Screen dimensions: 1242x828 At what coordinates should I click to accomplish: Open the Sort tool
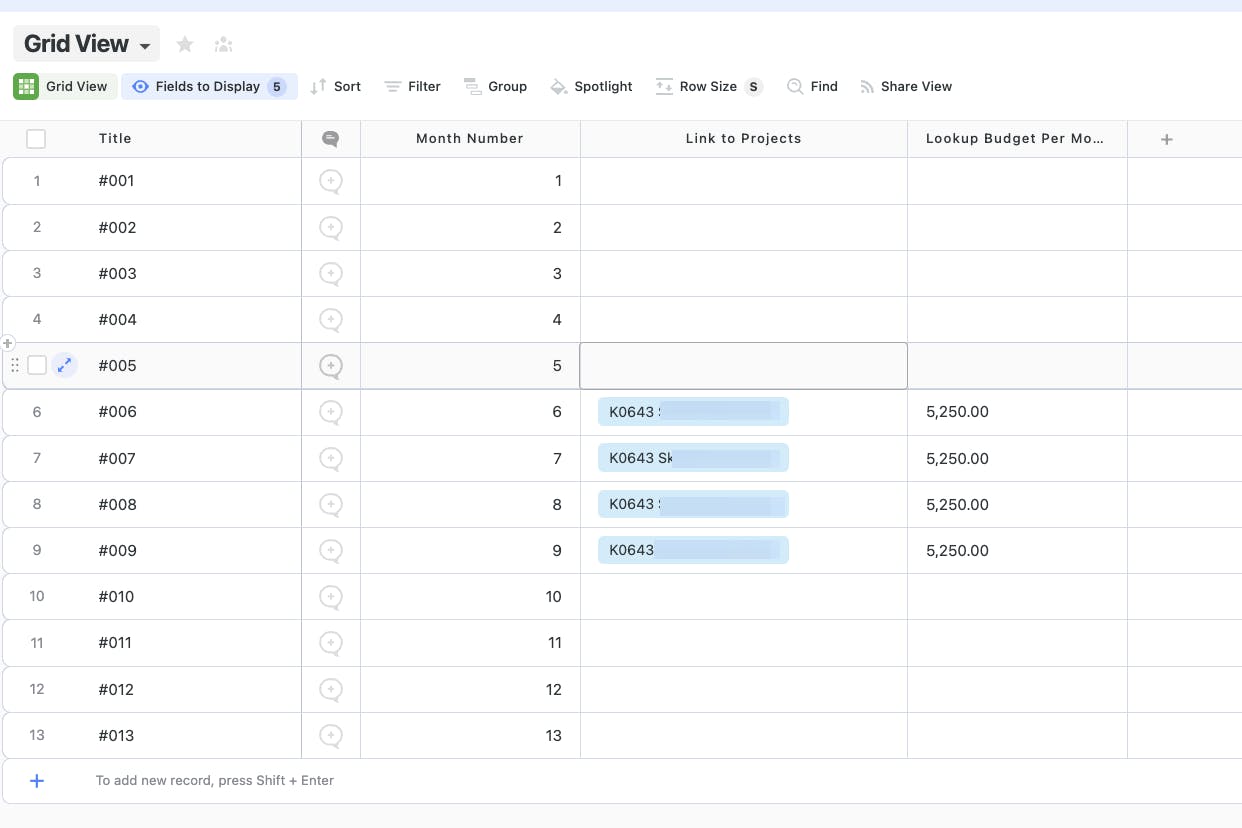point(335,86)
